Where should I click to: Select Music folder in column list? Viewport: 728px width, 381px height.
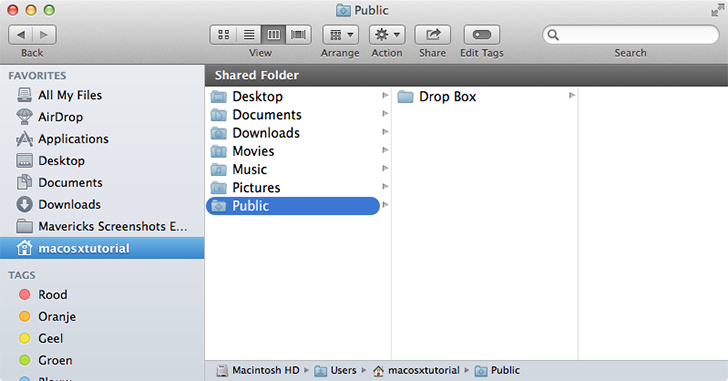click(x=293, y=169)
